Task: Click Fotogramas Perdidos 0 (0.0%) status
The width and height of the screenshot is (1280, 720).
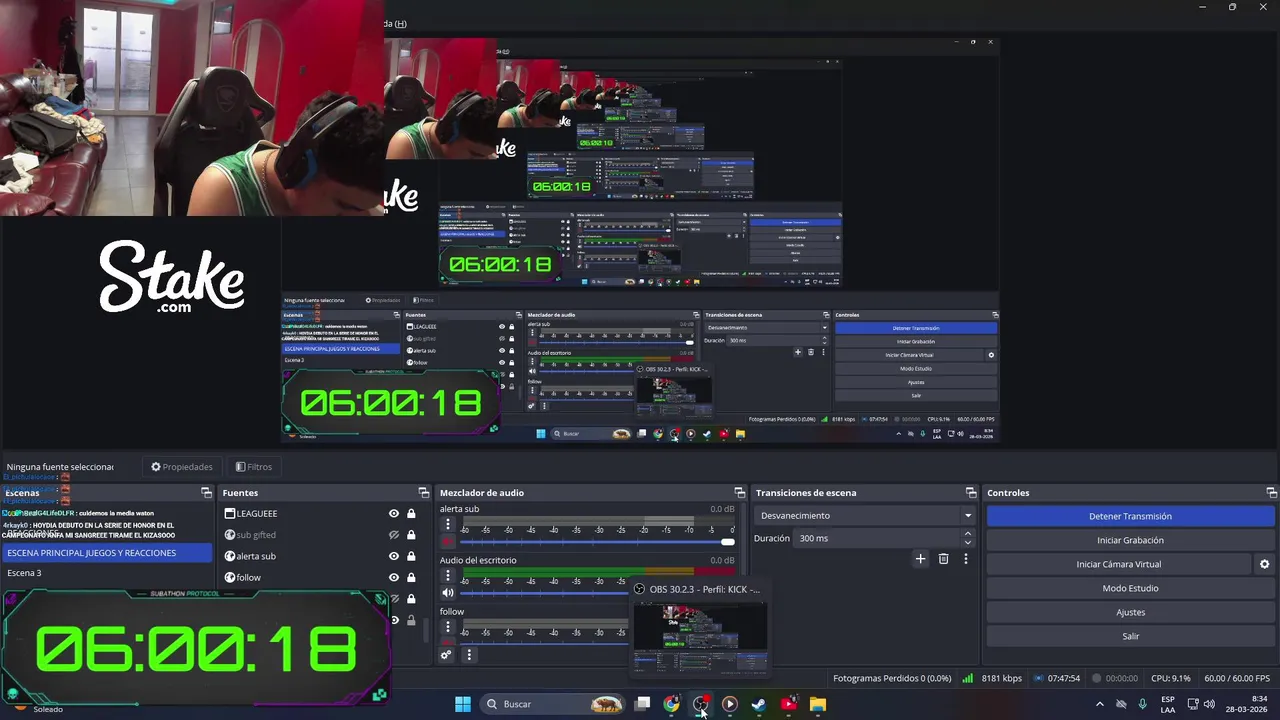Action: (892, 678)
